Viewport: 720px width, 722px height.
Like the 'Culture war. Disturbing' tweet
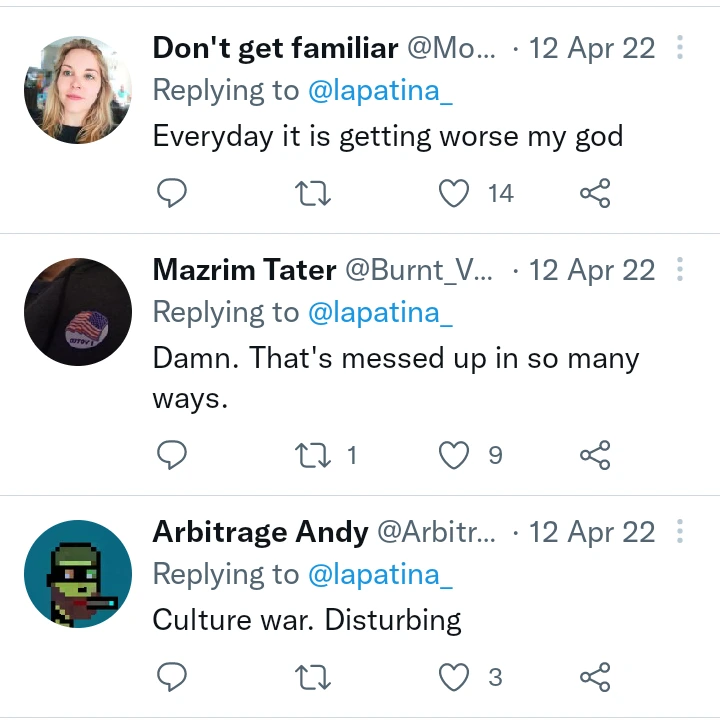click(454, 678)
